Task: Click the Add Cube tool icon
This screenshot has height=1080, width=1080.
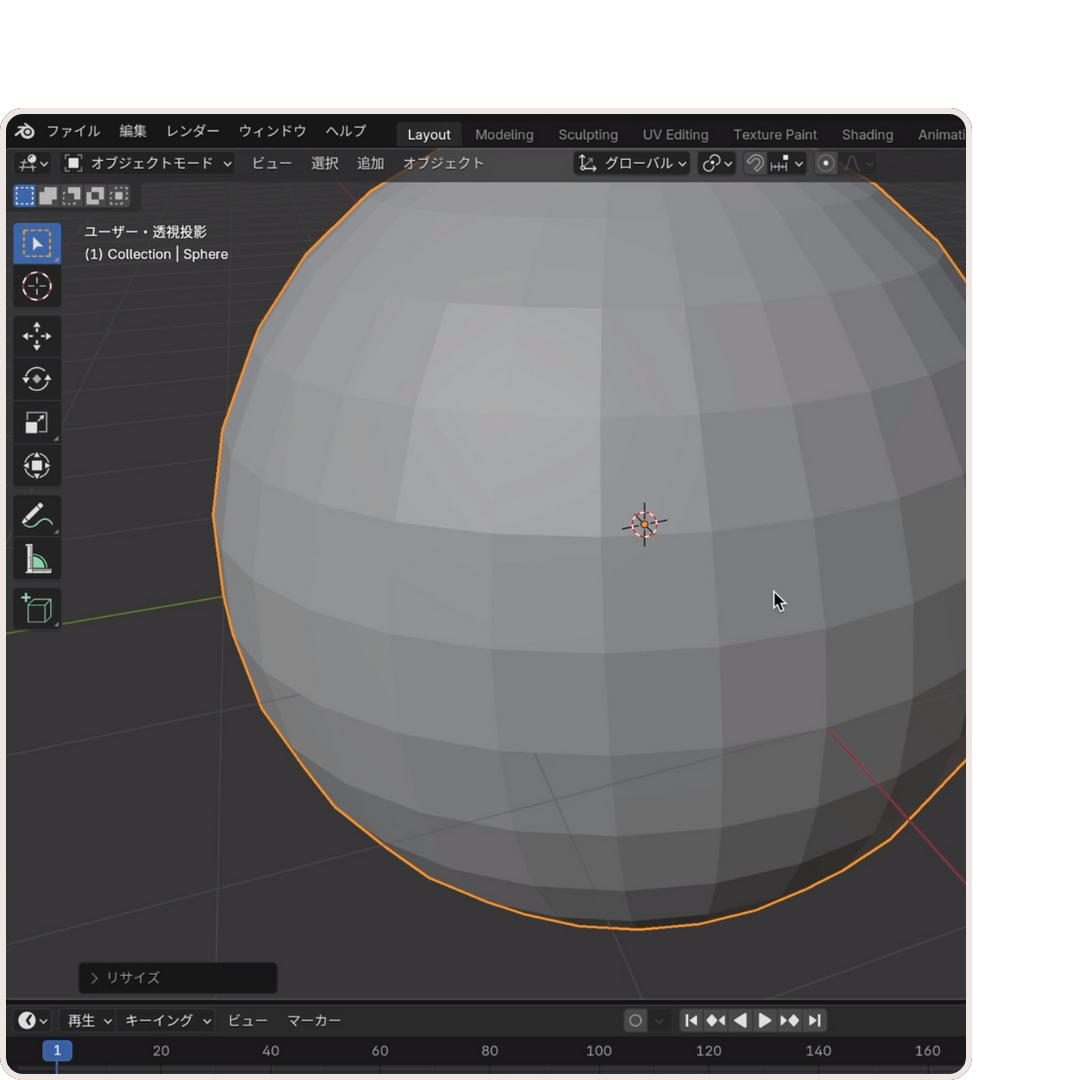Action: (x=37, y=608)
